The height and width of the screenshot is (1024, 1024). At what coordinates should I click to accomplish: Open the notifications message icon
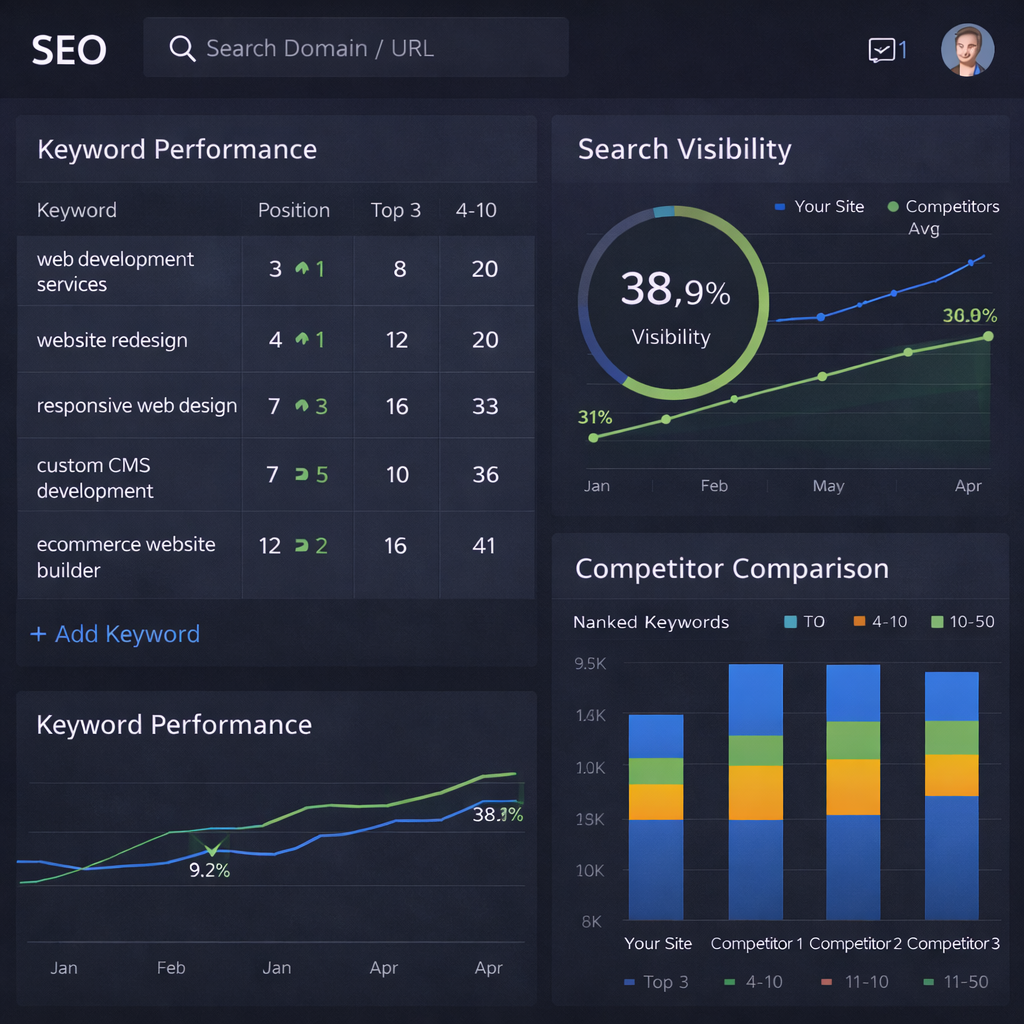coord(881,50)
